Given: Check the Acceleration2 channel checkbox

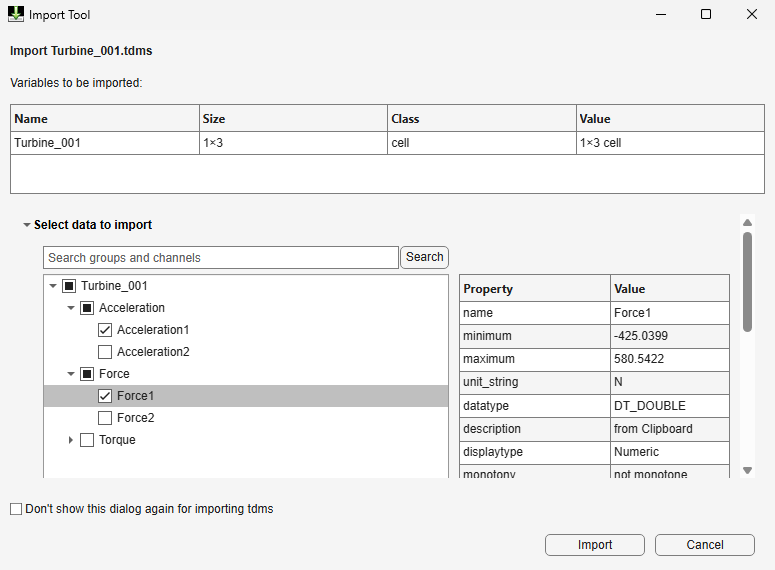Looking at the screenshot, I should [x=105, y=352].
